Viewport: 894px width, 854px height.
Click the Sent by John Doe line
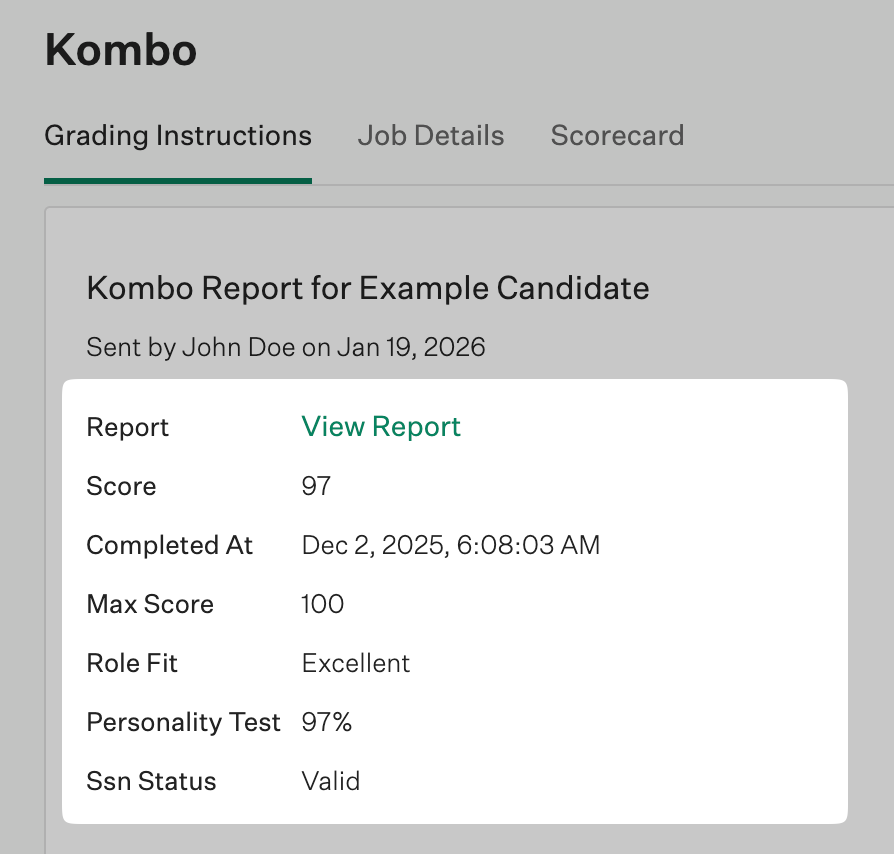click(x=286, y=348)
